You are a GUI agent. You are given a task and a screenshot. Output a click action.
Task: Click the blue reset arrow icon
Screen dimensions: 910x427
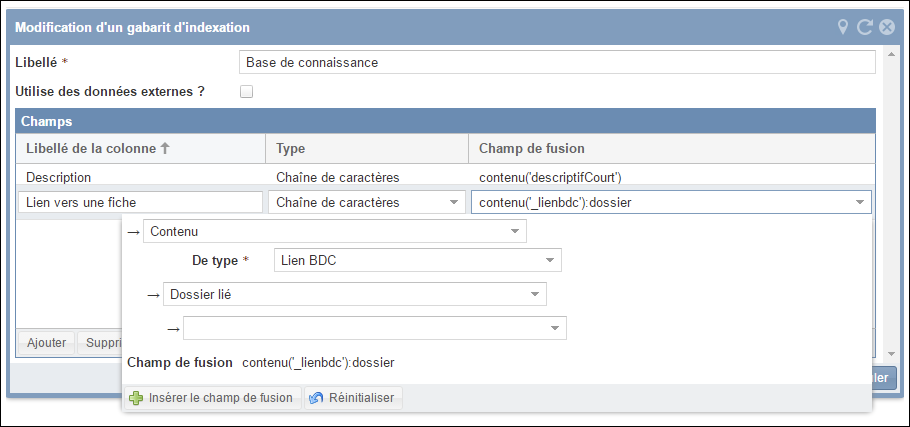[317, 398]
